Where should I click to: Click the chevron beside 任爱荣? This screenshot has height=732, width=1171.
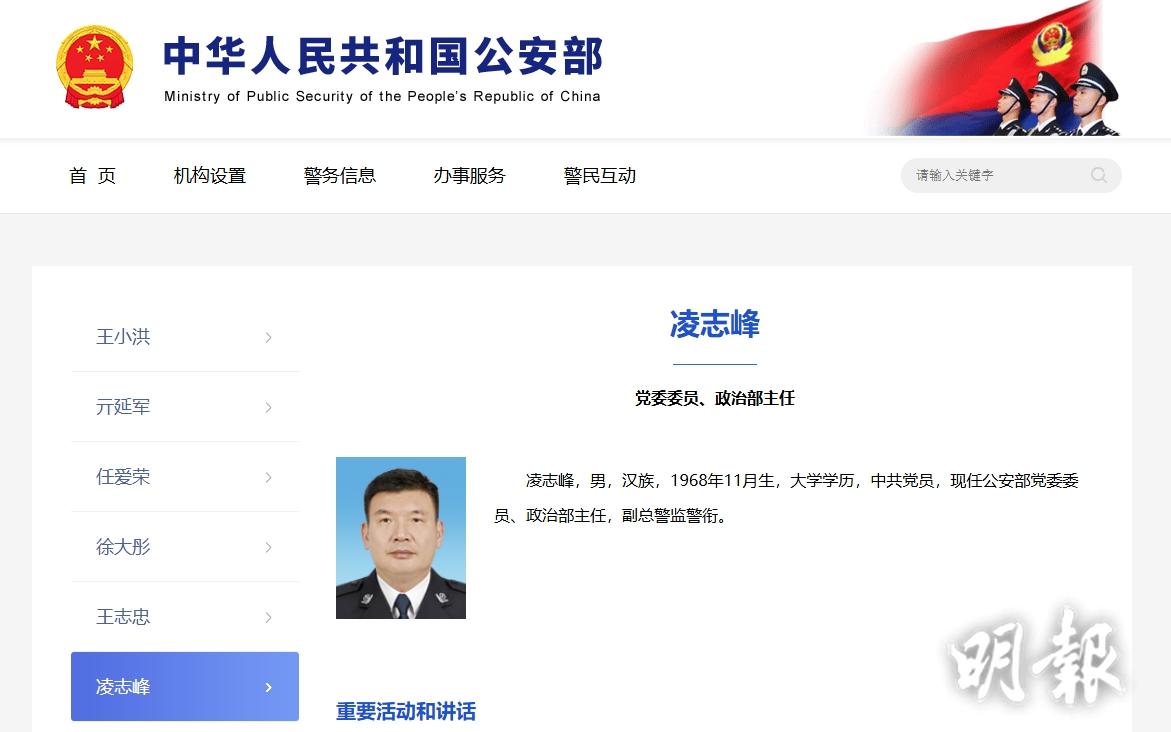268,477
